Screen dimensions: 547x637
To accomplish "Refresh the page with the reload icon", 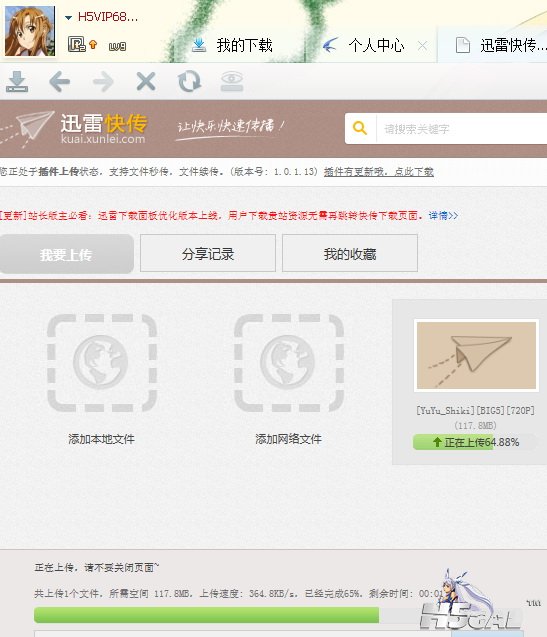I will (x=189, y=81).
